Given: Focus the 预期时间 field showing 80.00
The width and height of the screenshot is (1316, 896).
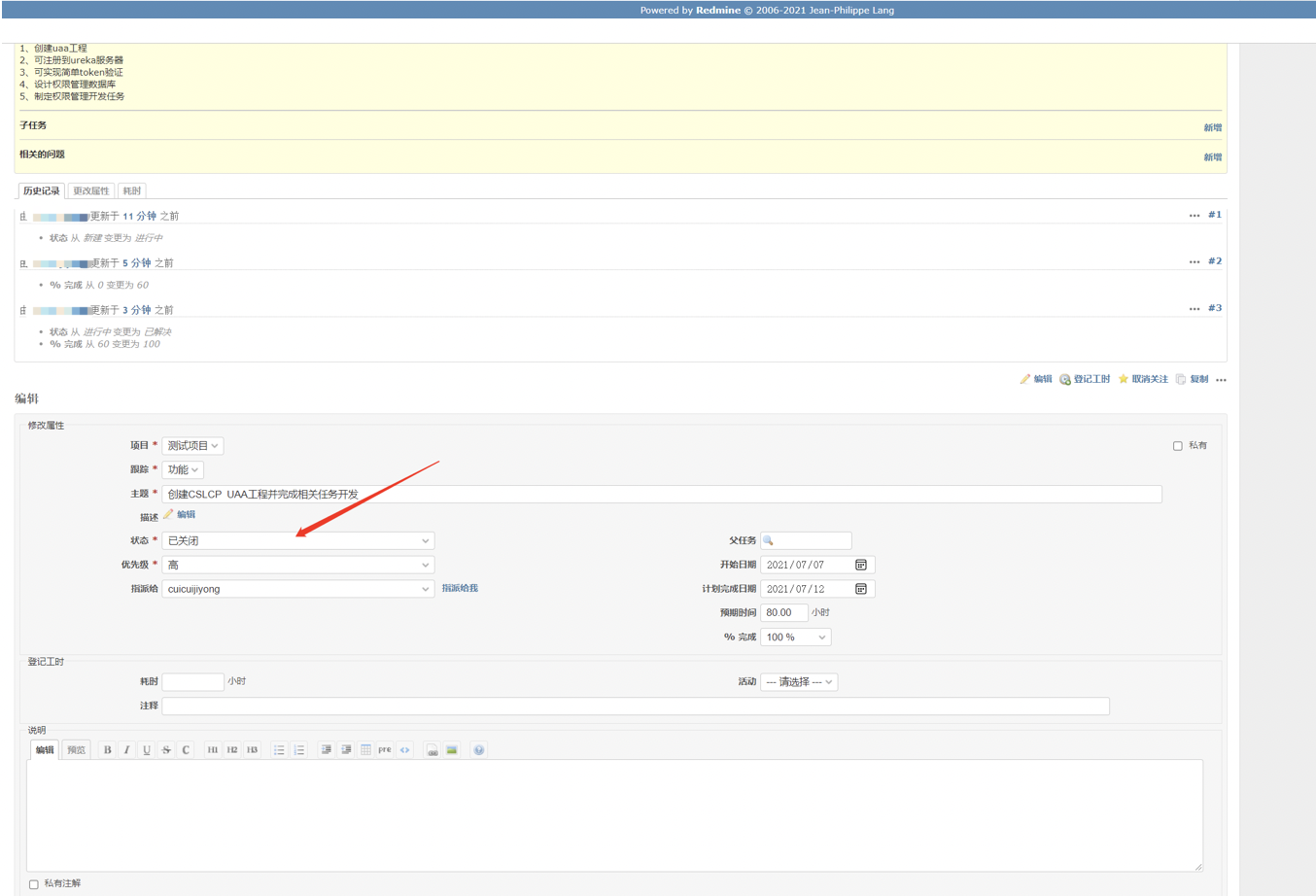Looking at the screenshot, I should pos(783,613).
